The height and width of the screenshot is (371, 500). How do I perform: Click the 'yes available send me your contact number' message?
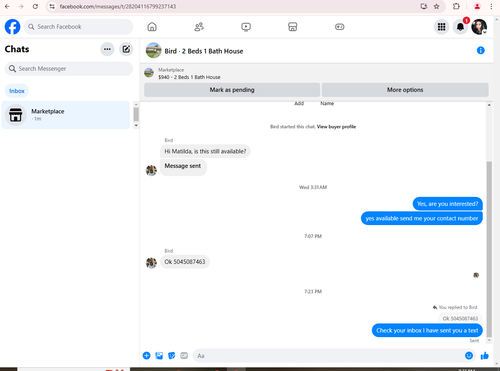pyautogui.click(x=422, y=218)
